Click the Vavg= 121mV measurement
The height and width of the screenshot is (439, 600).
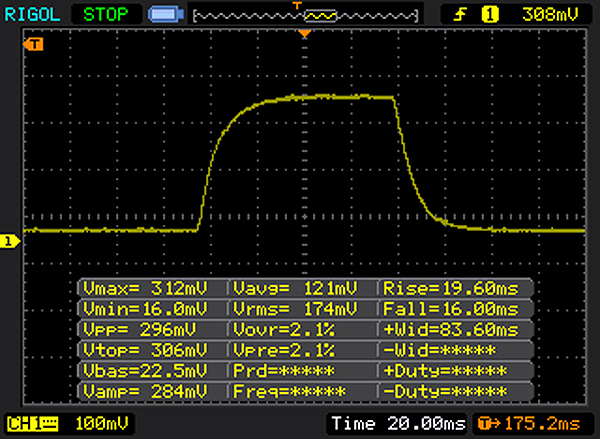pyautogui.click(x=295, y=288)
